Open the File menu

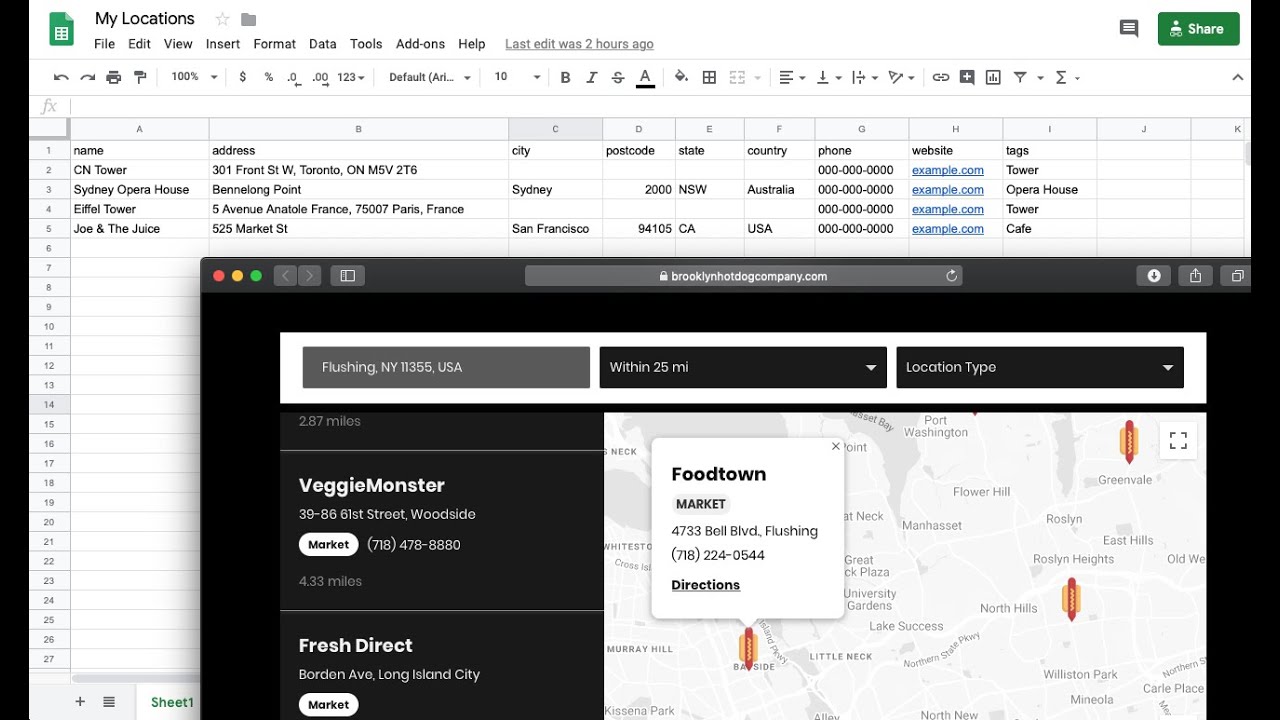(x=105, y=44)
